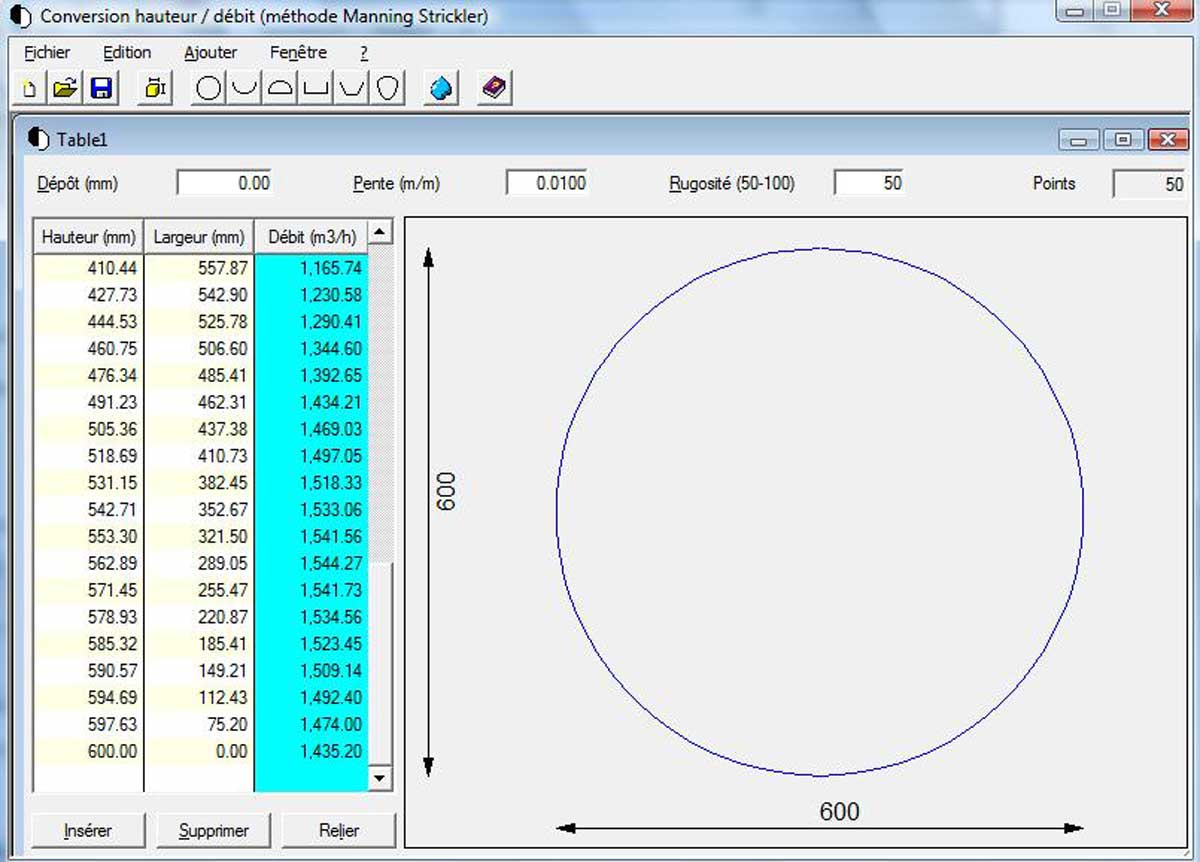Click the yellow cube units icon
1200x862 pixels.
(x=152, y=87)
